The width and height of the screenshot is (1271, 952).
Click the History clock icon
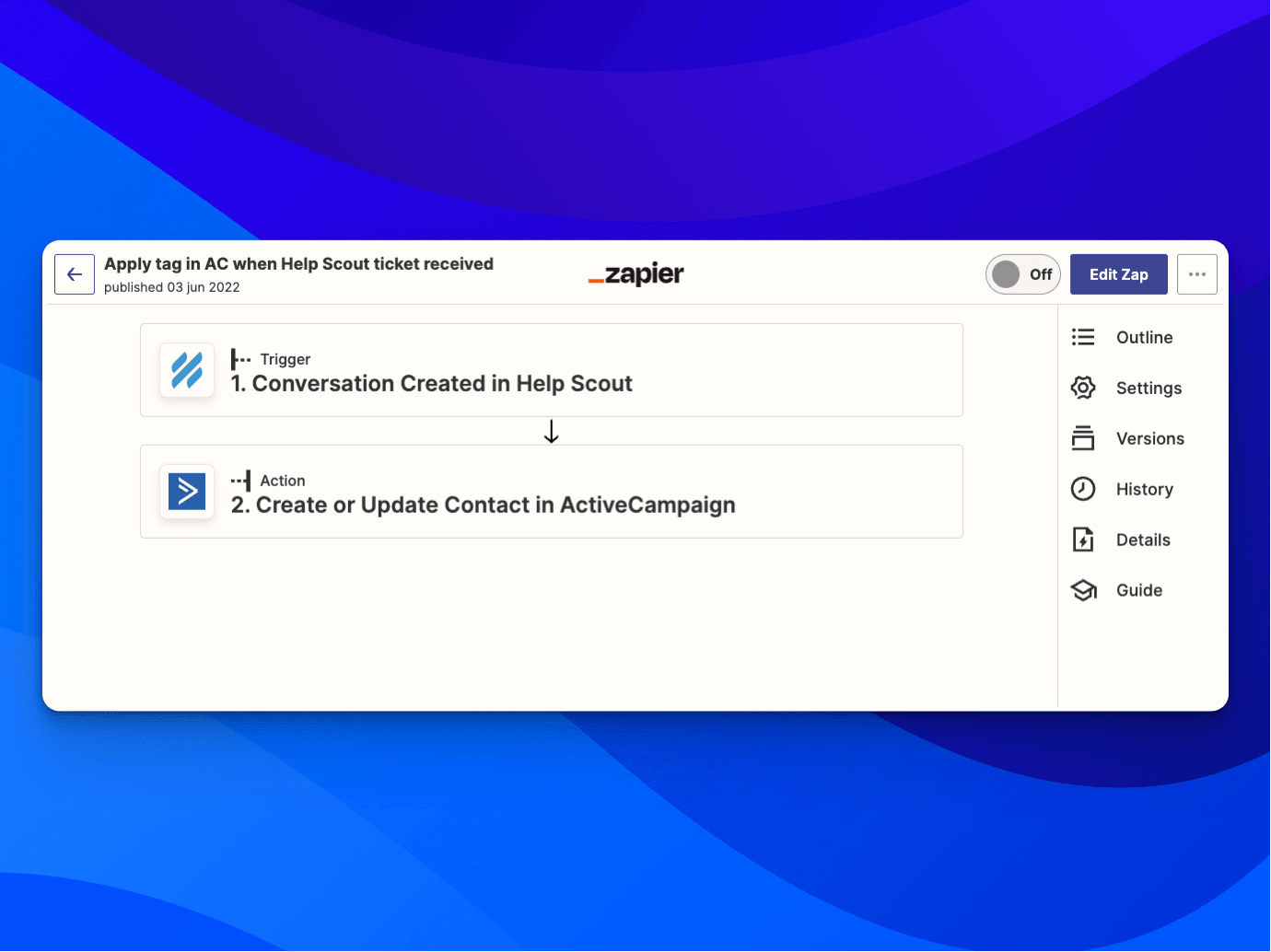point(1083,489)
